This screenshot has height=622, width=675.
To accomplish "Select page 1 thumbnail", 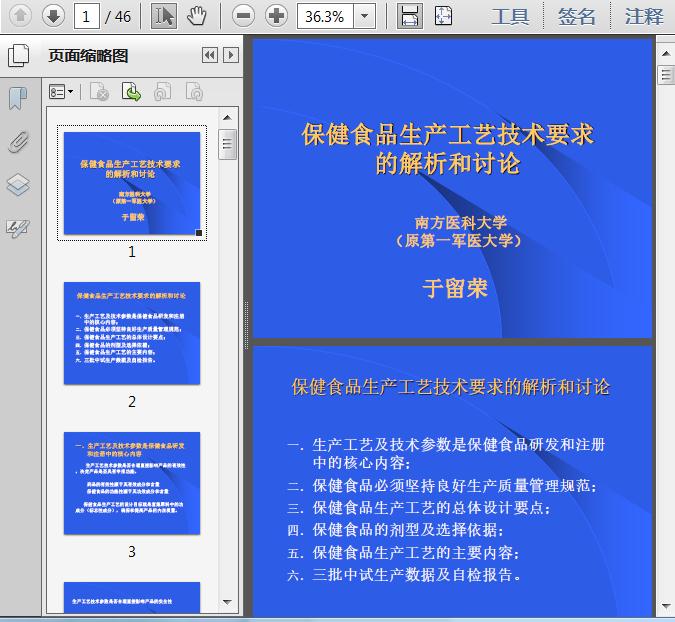I will [x=132, y=183].
